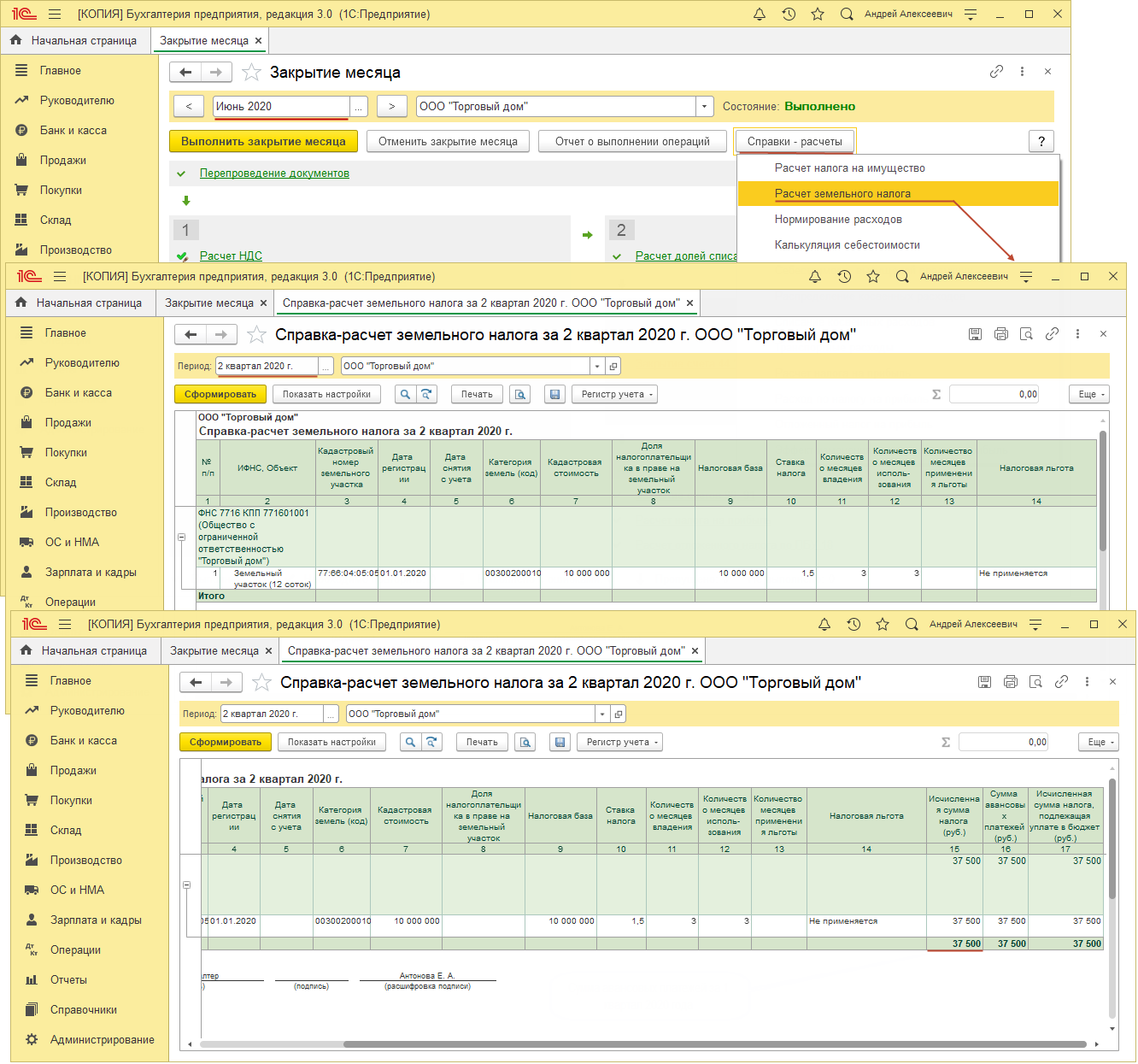Collapse the report group toggle in the front window

point(186,885)
